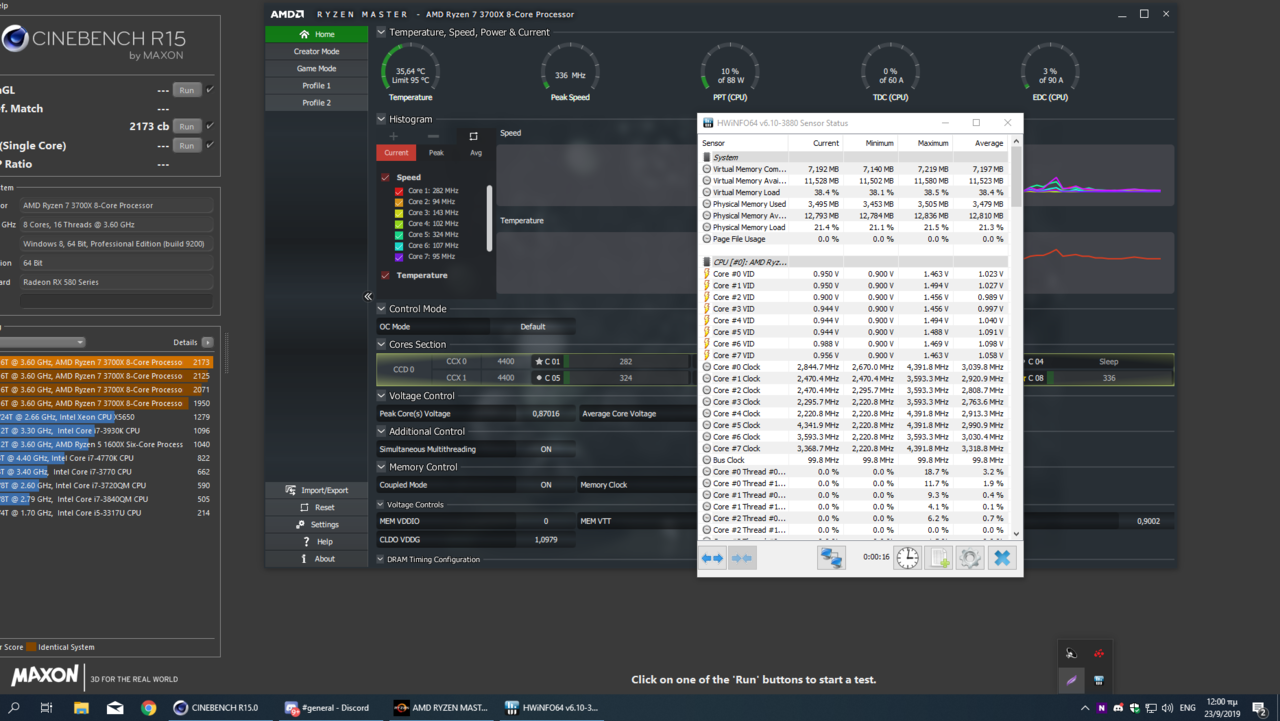Open Ryzen Master About page

tap(316, 558)
